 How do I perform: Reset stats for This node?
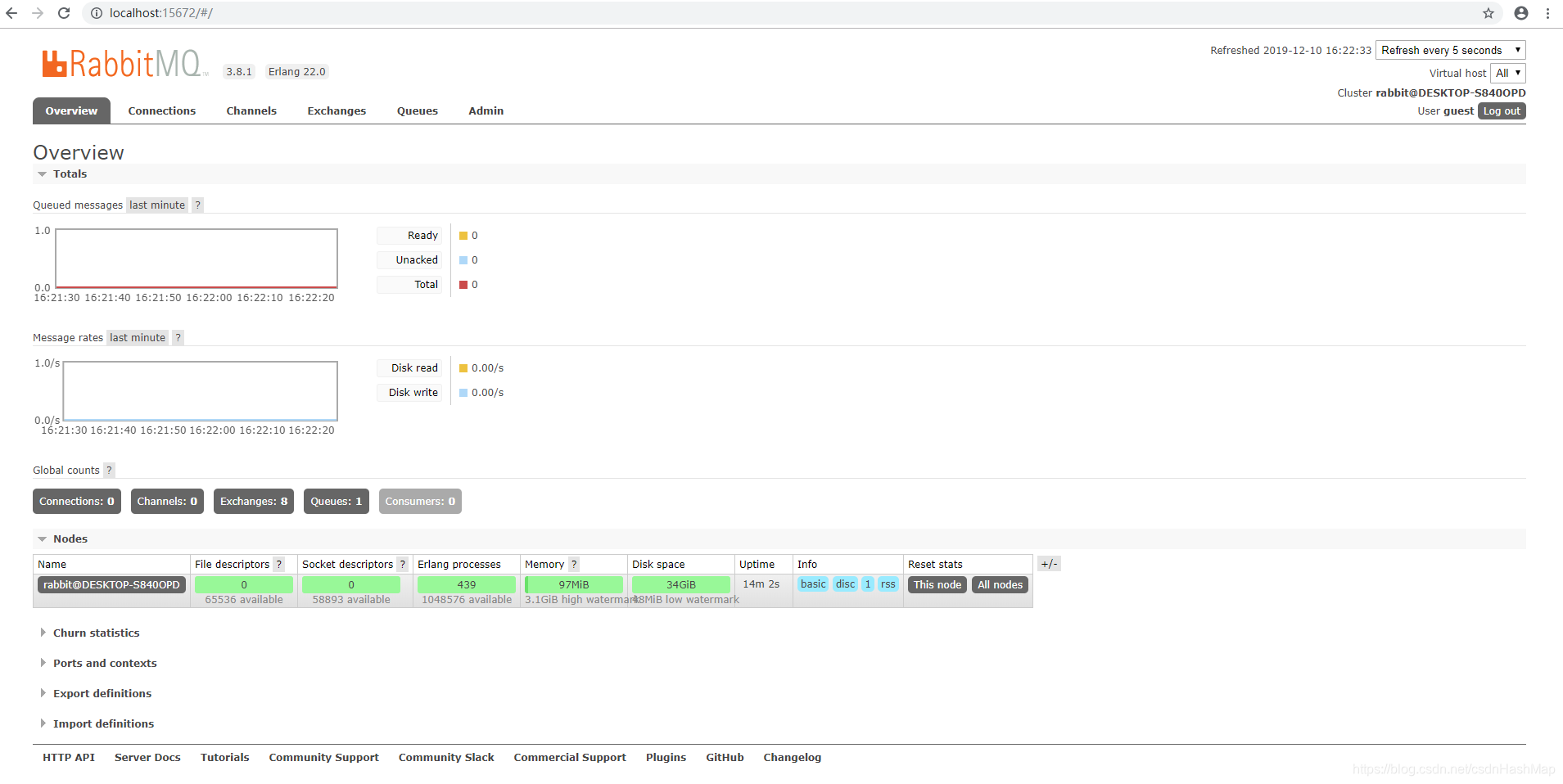pos(937,585)
